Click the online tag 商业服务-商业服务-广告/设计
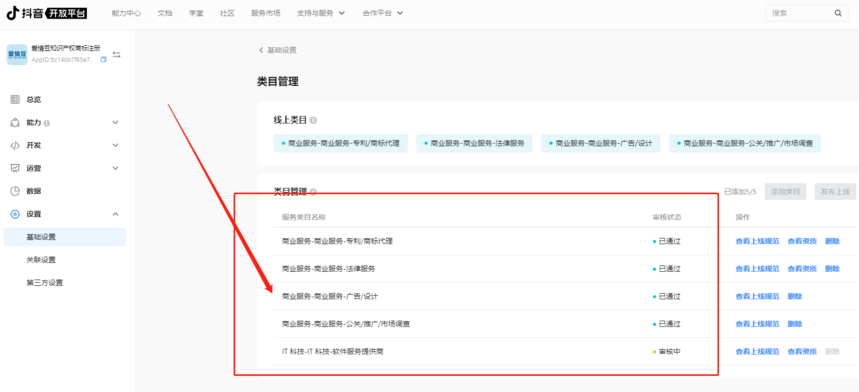 pos(601,143)
